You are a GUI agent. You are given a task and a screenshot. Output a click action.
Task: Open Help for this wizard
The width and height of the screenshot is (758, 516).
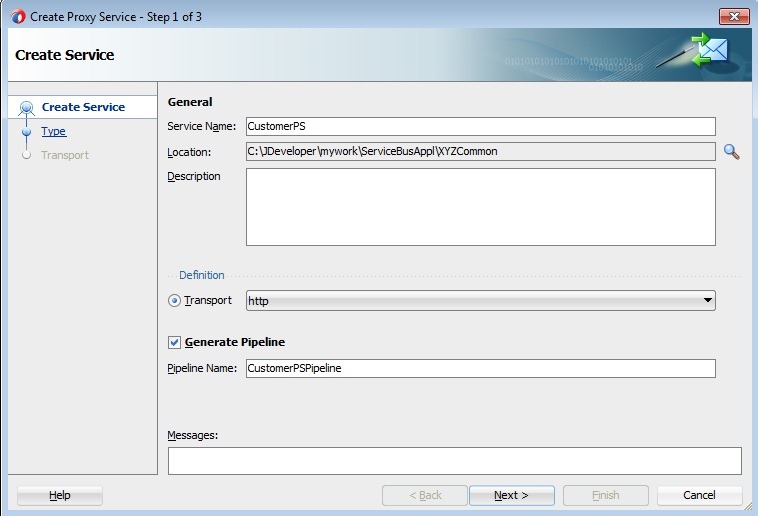tap(60, 495)
